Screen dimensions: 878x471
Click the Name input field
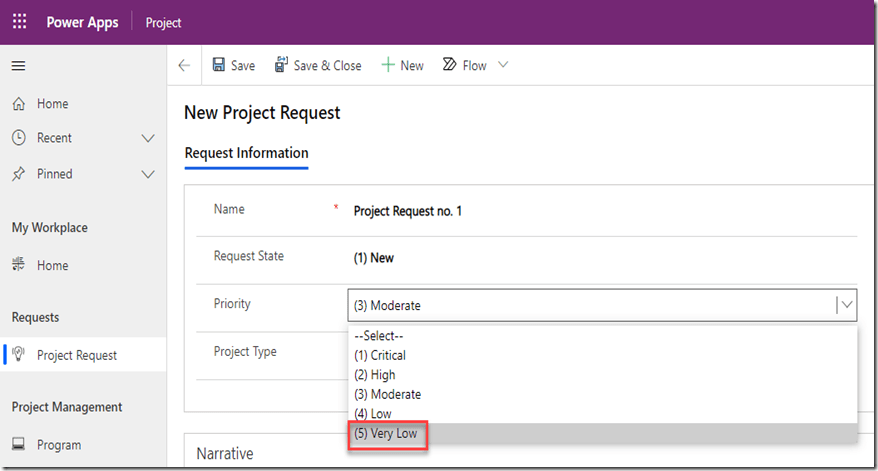click(x=600, y=211)
